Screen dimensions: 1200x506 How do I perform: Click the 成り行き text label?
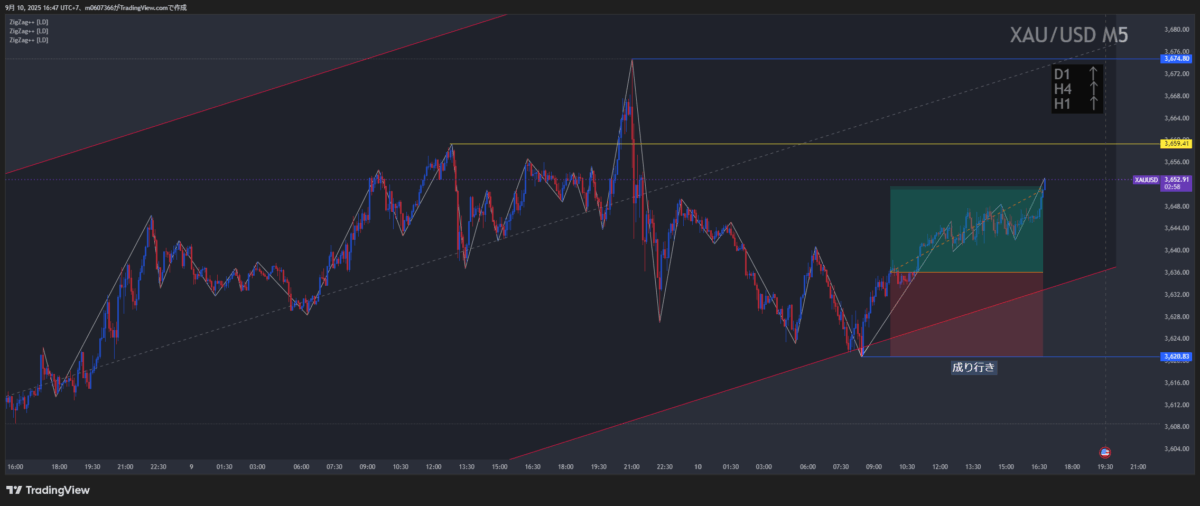973,368
